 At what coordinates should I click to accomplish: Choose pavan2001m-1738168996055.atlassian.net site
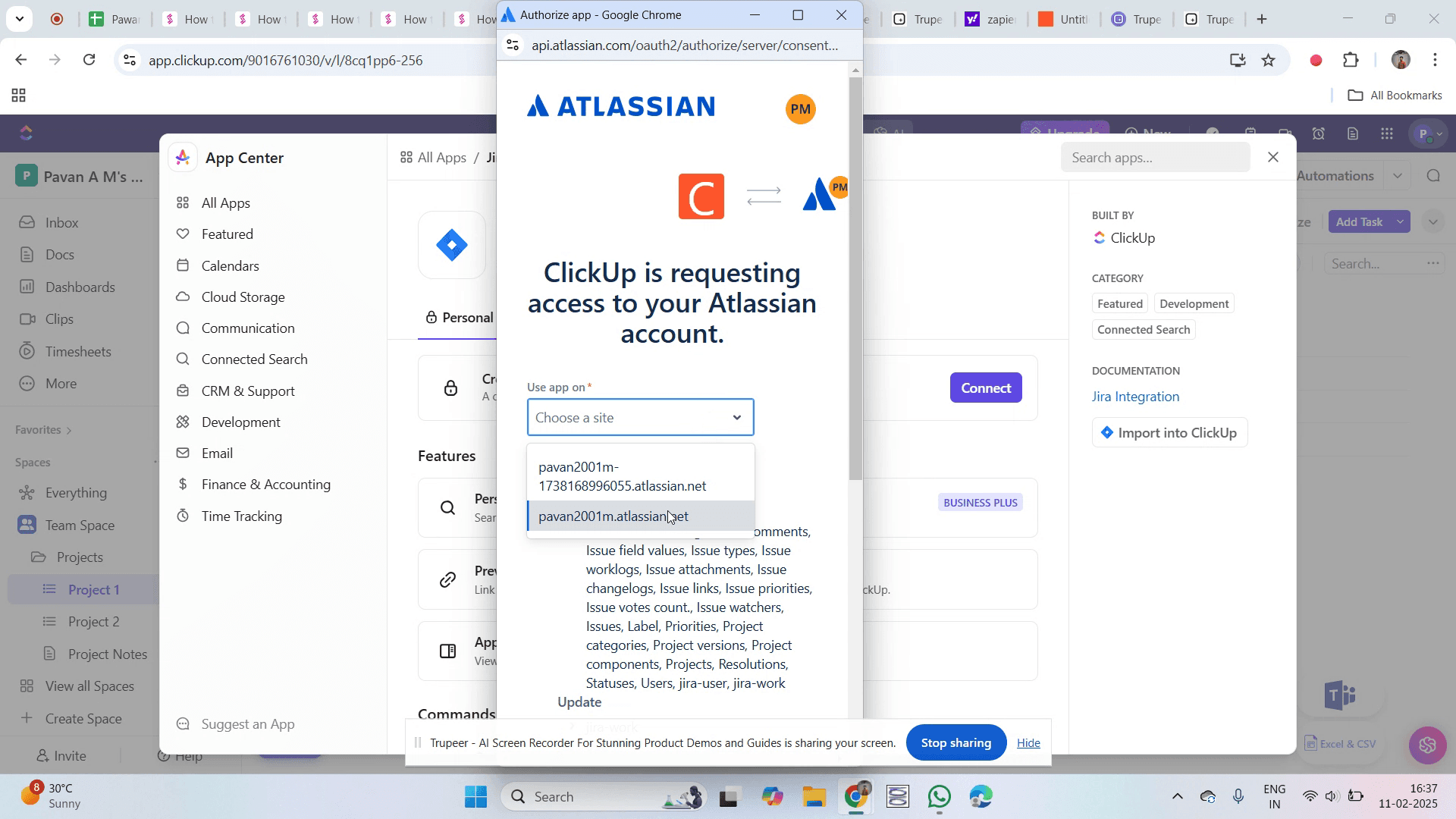click(622, 476)
